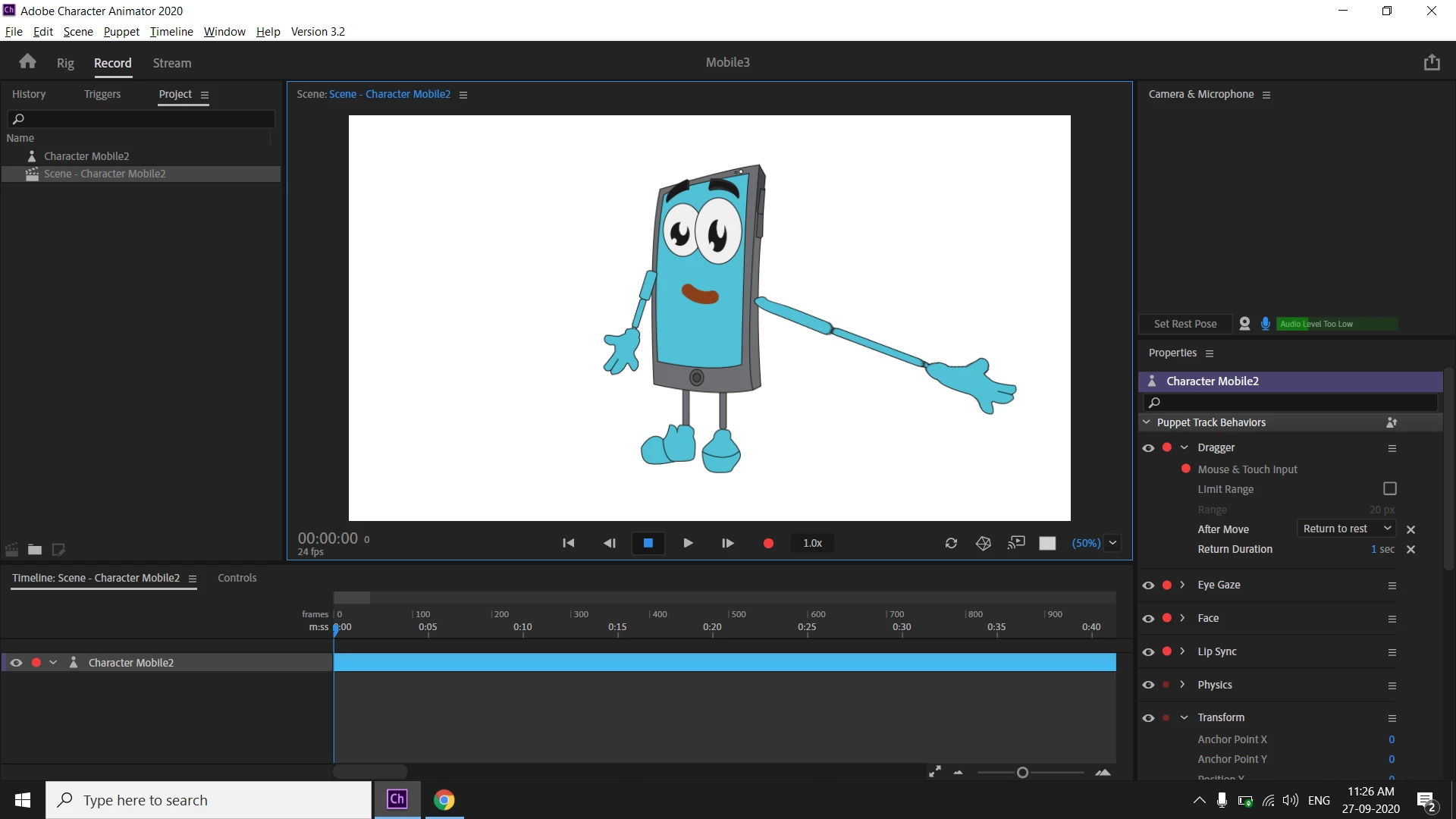The width and height of the screenshot is (1456, 819).
Task: Click the share export icon at top right
Action: [1432, 62]
